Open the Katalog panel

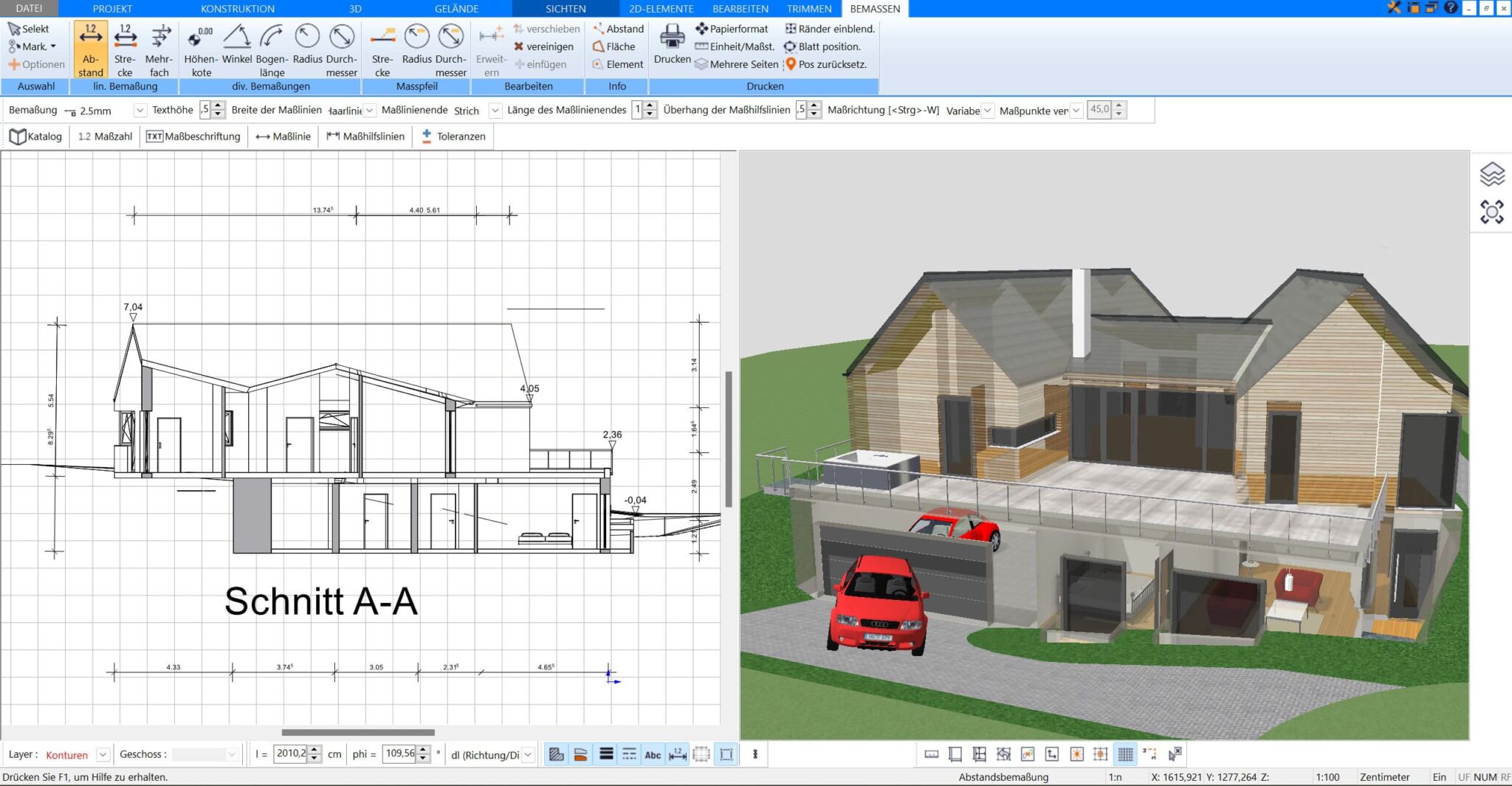[35, 136]
